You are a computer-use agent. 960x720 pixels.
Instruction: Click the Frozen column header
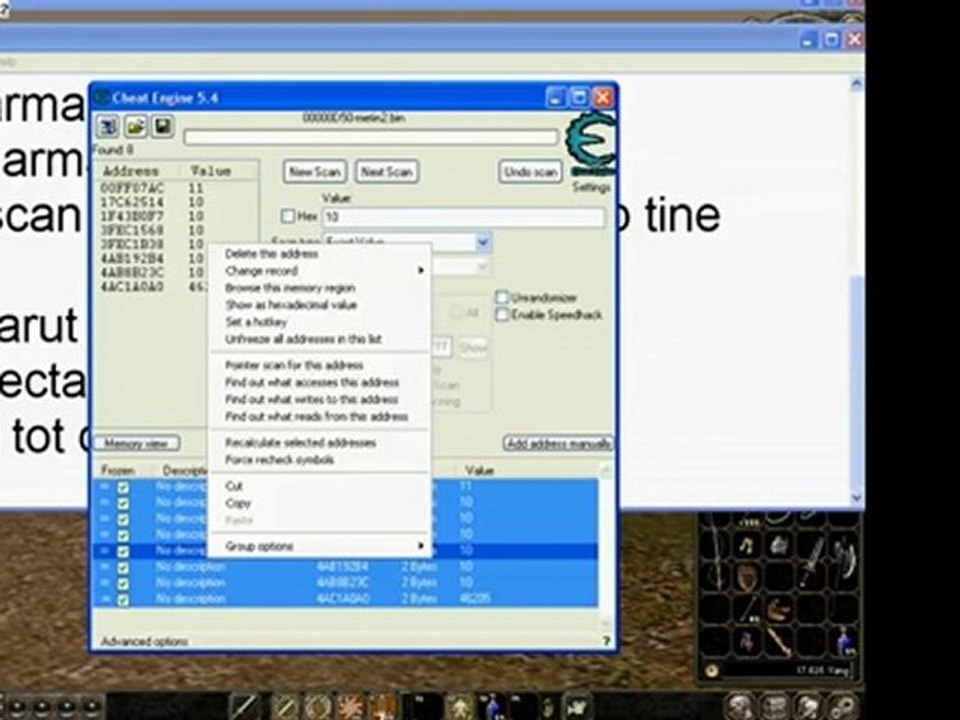[118, 470]
